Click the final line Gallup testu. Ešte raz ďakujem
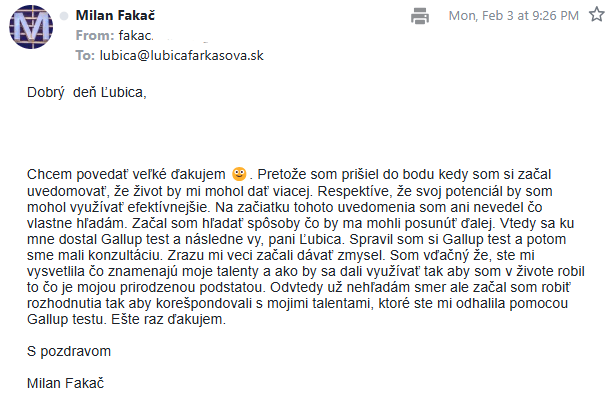616x402 pixels. pos(126,319)
